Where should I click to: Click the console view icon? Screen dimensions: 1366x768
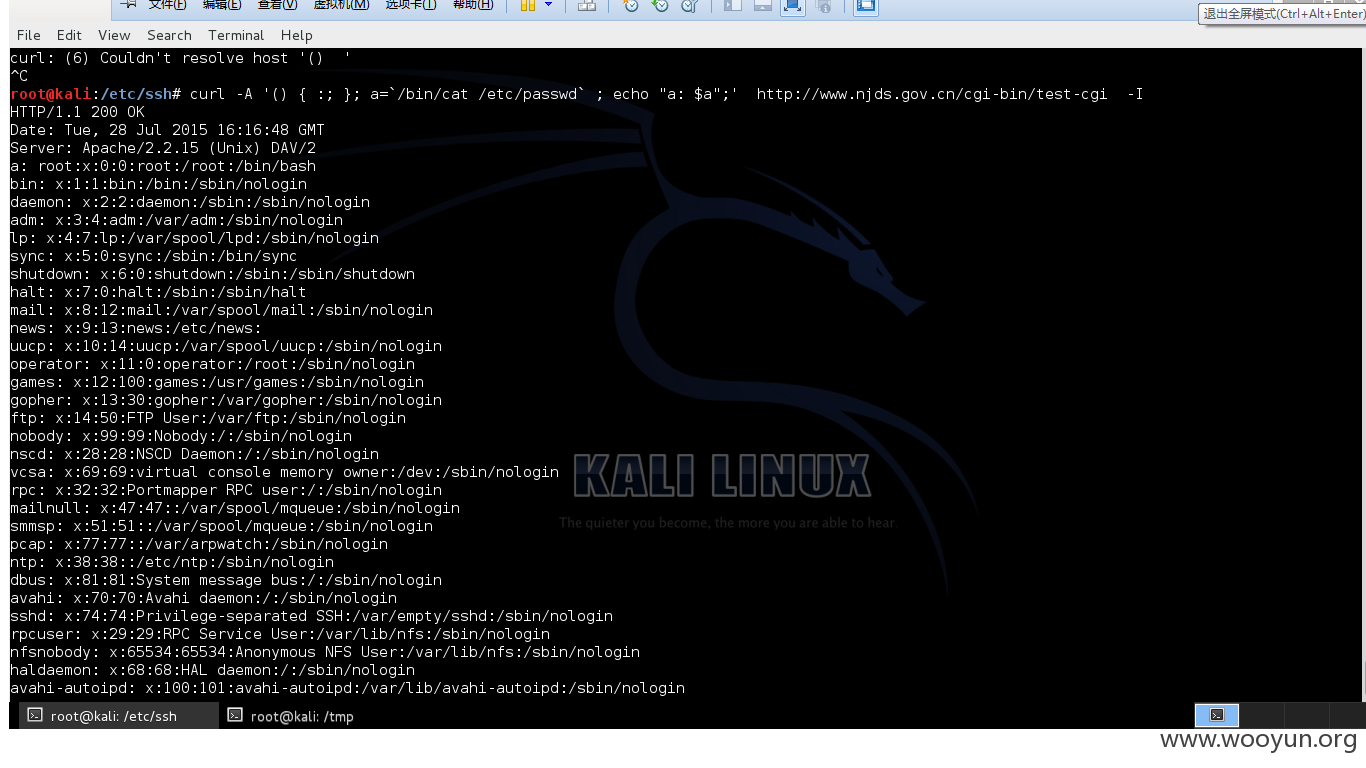pos(866,6)
